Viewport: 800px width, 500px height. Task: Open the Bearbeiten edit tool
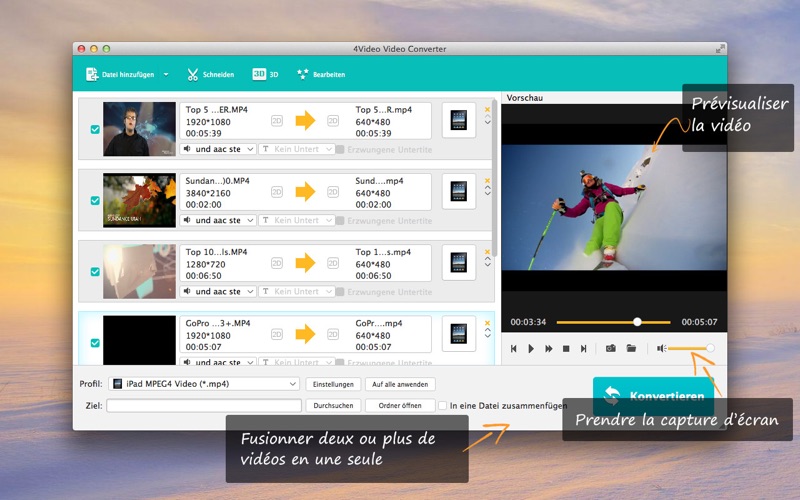point(321,74)
